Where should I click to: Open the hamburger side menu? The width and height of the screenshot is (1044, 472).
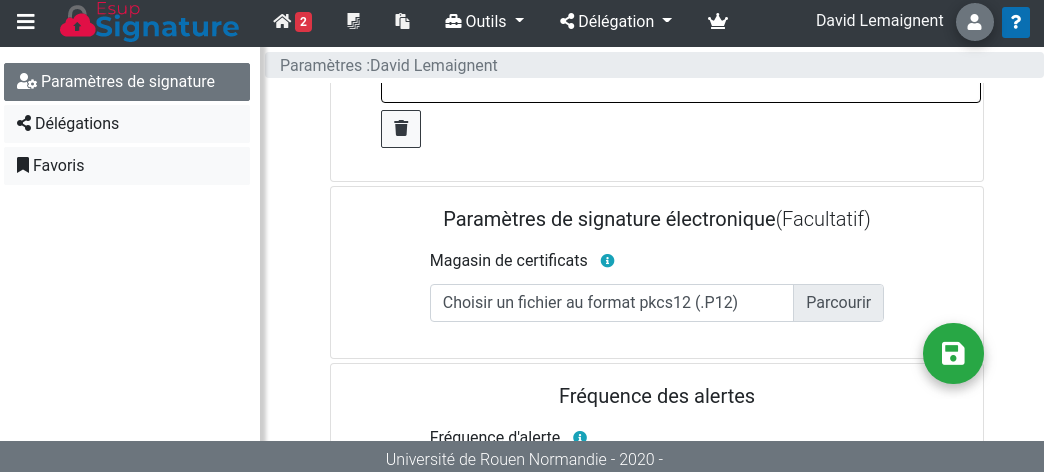tap(26, 21)
